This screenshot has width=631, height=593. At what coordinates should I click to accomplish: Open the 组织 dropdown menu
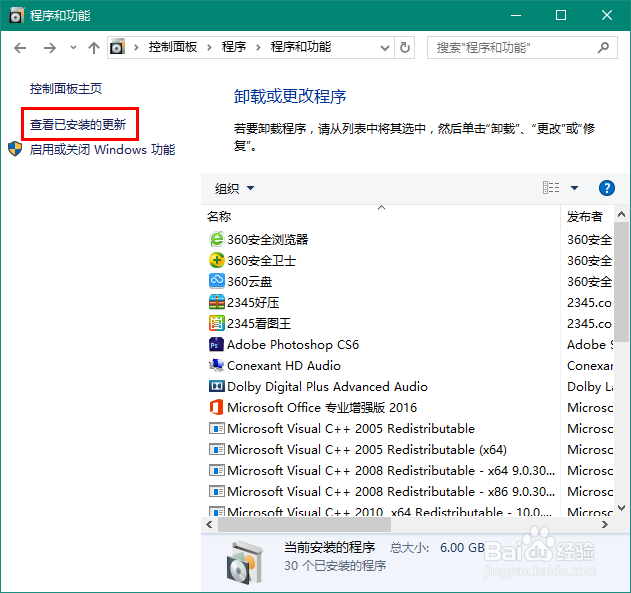click(234, 188)
